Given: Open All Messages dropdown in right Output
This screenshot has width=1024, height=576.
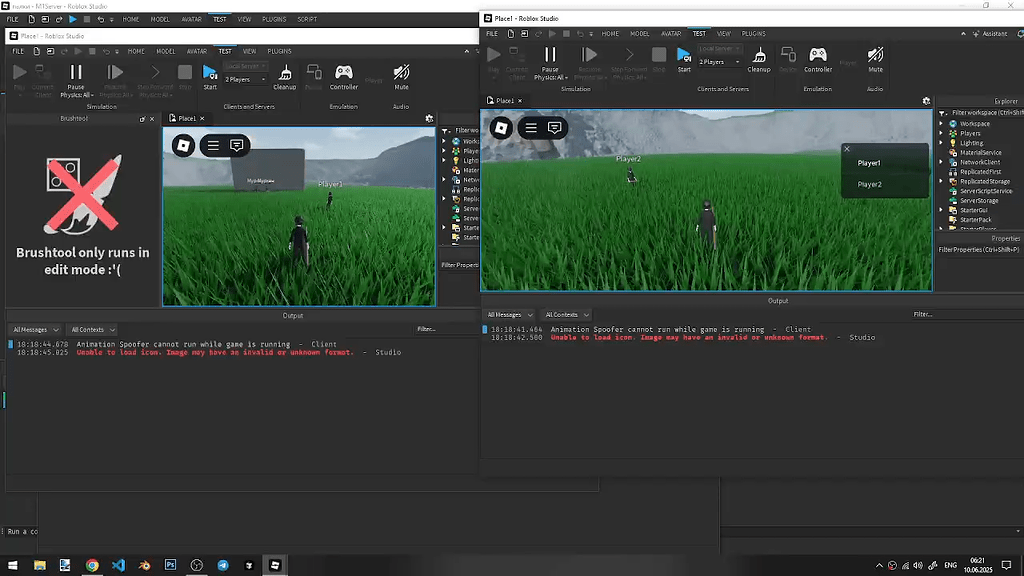Looking at the screenshot, I should coord(509,315).
